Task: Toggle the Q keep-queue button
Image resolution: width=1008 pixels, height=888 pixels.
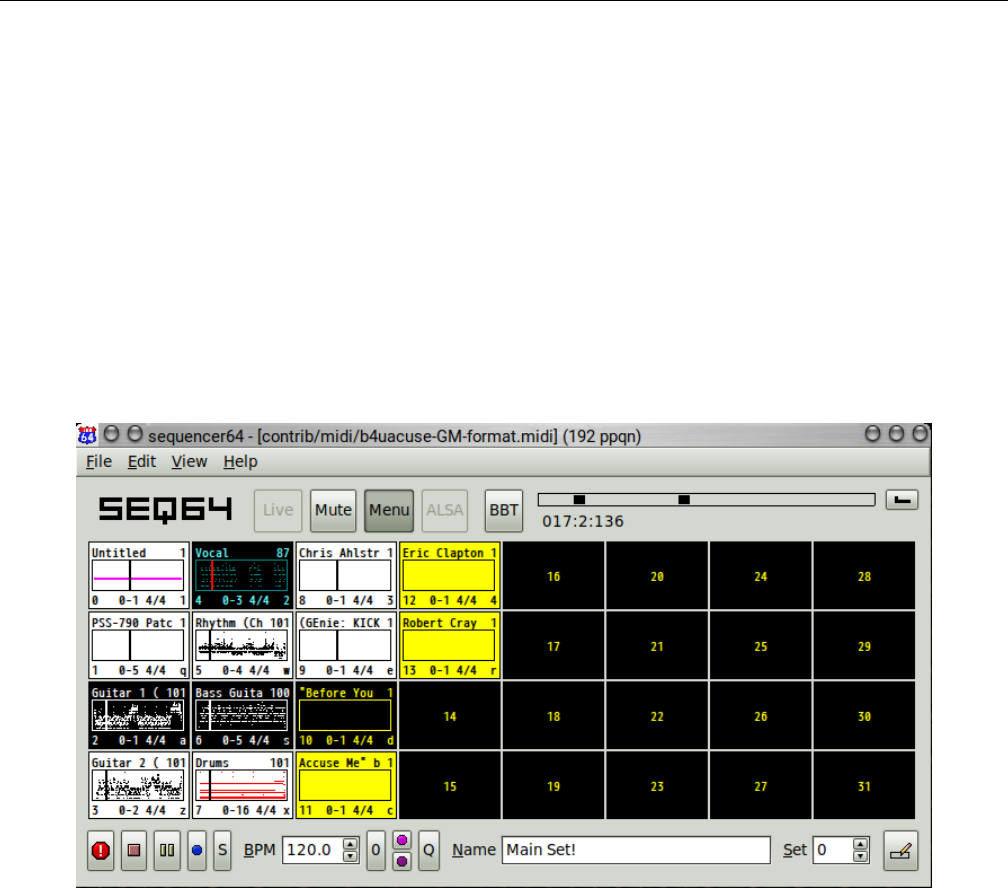Action: [x=429, y=850]
